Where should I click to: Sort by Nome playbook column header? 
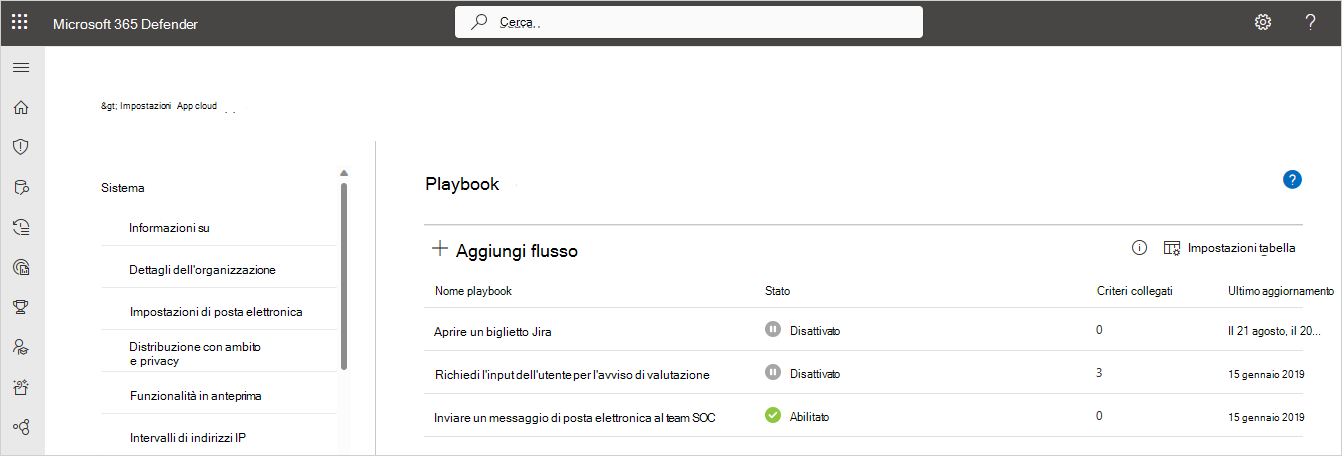473,291
